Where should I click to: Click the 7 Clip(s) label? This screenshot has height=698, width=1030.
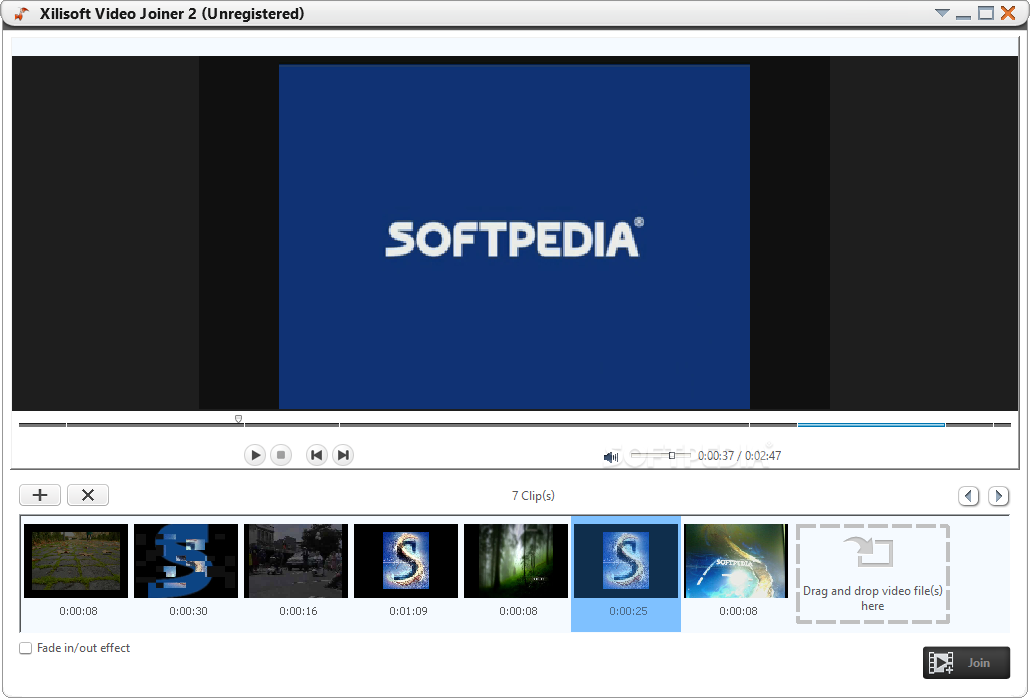(533, 496)
